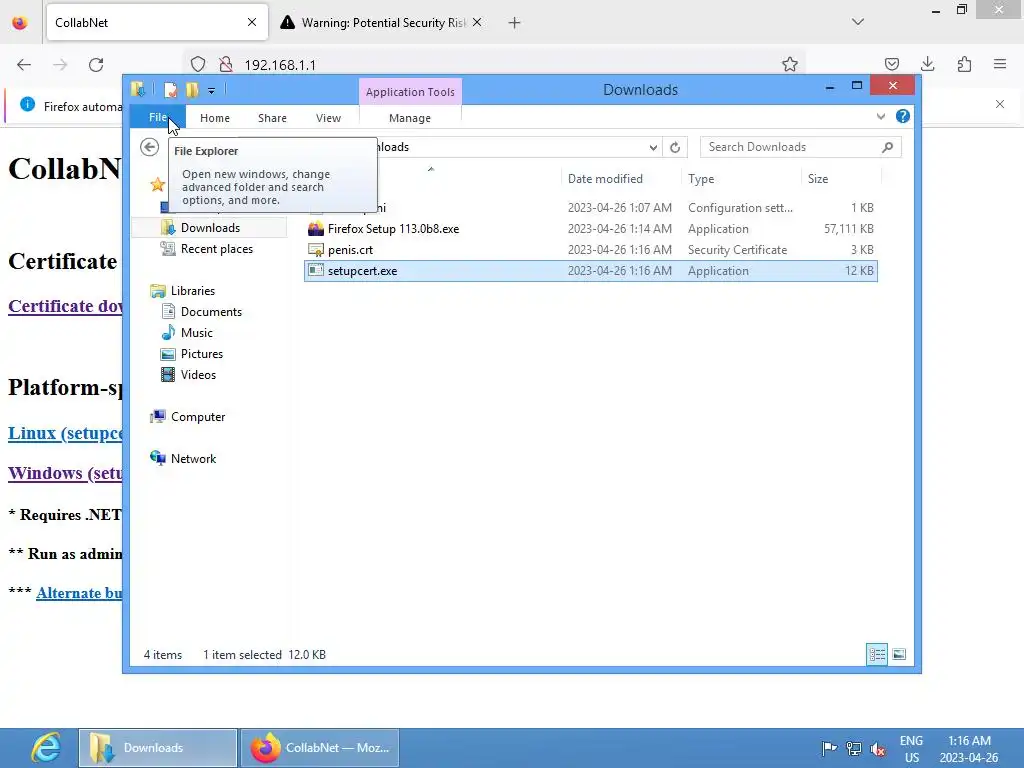
Task: Reload the current Firefox page
Action: click(96, 65)
